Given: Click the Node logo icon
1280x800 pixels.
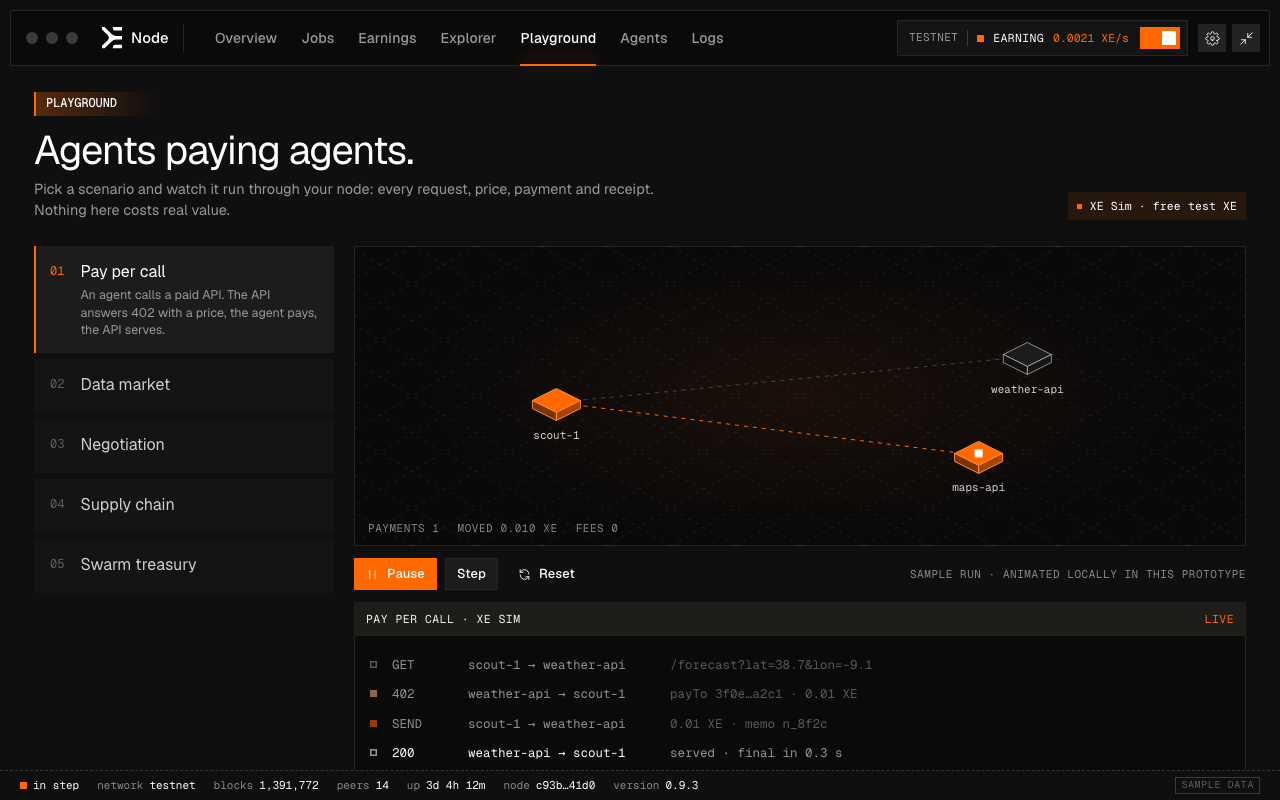Looking at the screenshot, I should click(x=111, y=38).
